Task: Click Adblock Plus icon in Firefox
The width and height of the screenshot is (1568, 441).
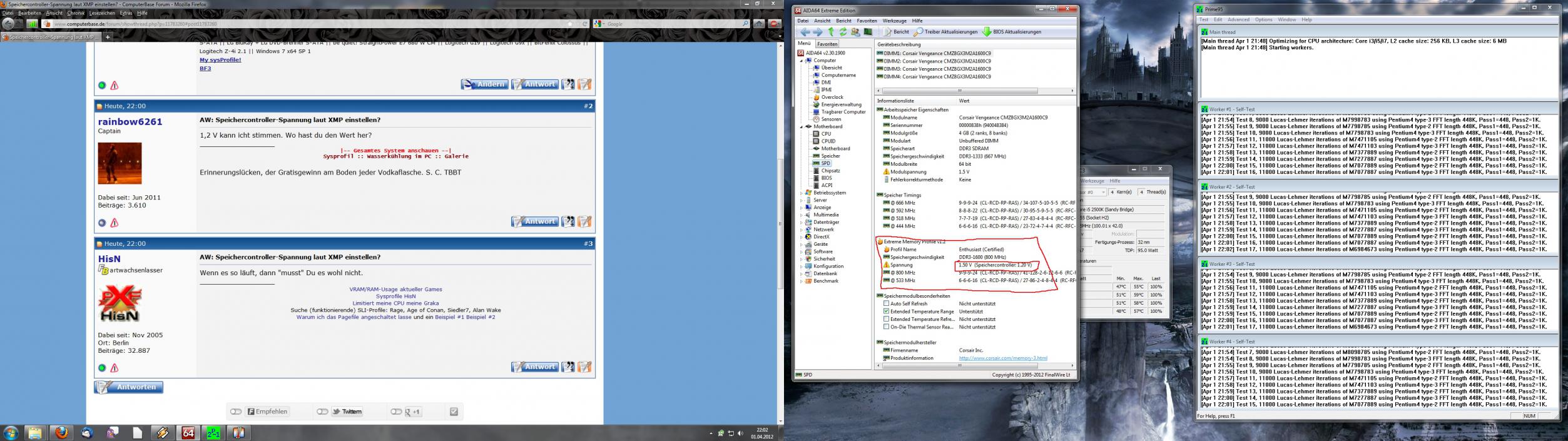Action: [775, 24]
